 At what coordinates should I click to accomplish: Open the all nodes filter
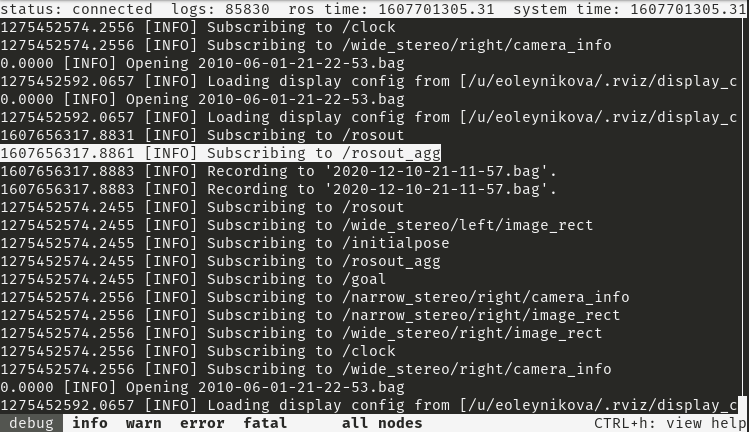click(381, 423)
